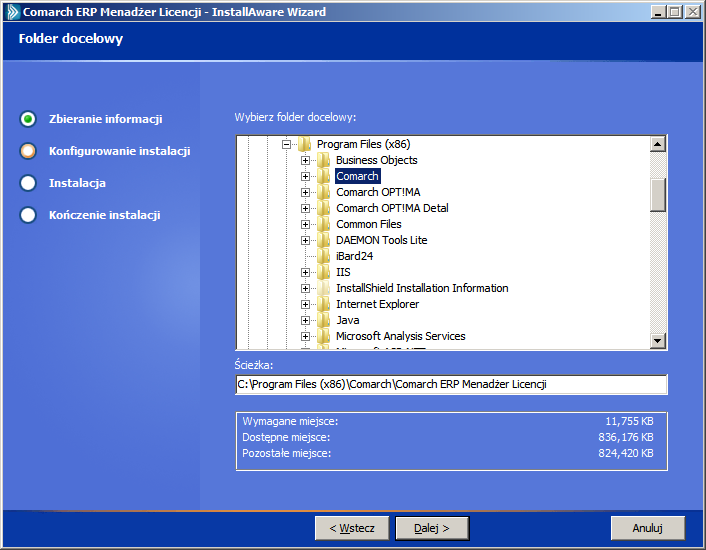Screen dimensions: 706x550
Task: Click the orange Konfigurowanie instalacji step indicator
Action: pyautogui.click(x=28, y=151)
